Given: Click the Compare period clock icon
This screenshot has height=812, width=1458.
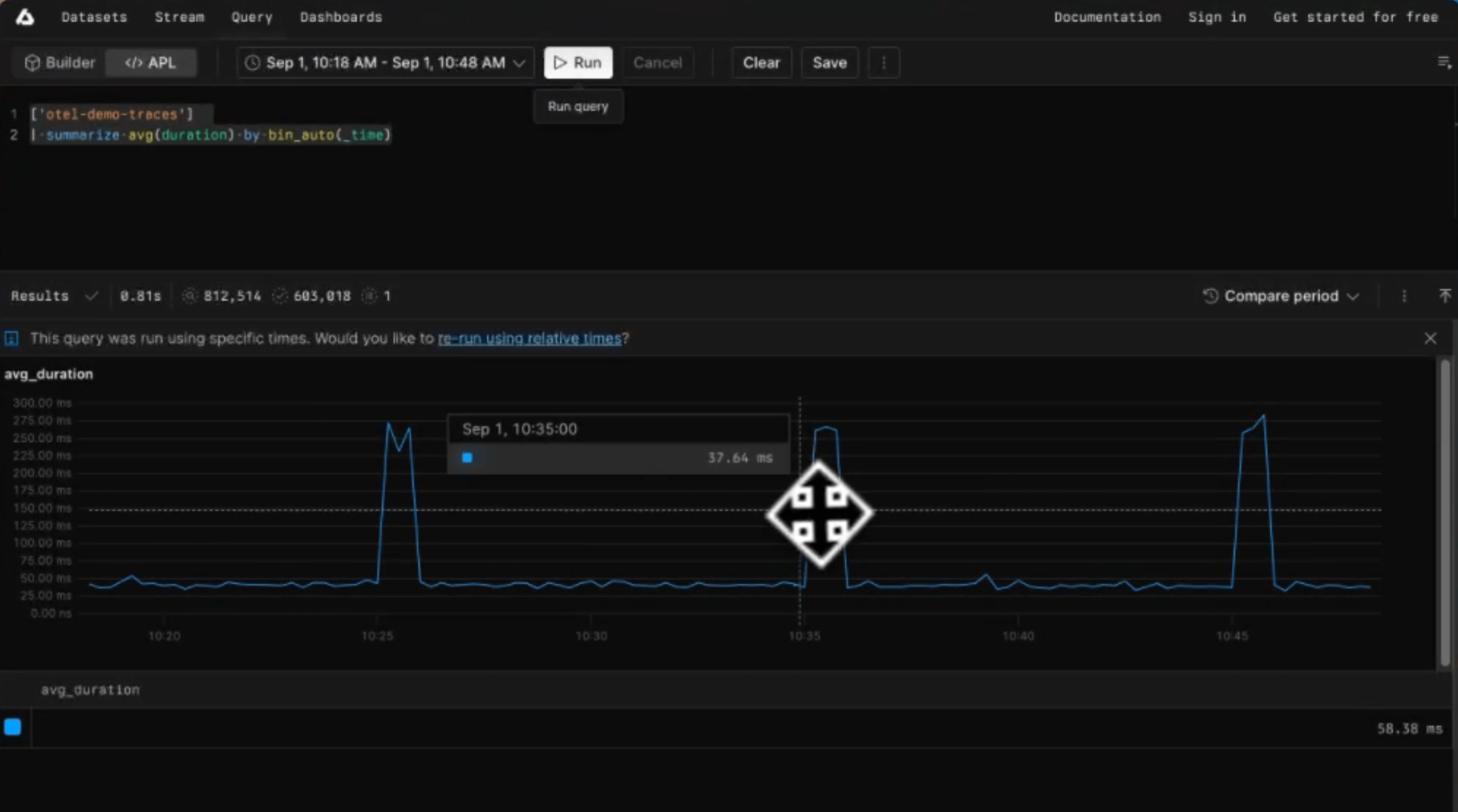Looking at the screenshot, I should [1210, 296].
